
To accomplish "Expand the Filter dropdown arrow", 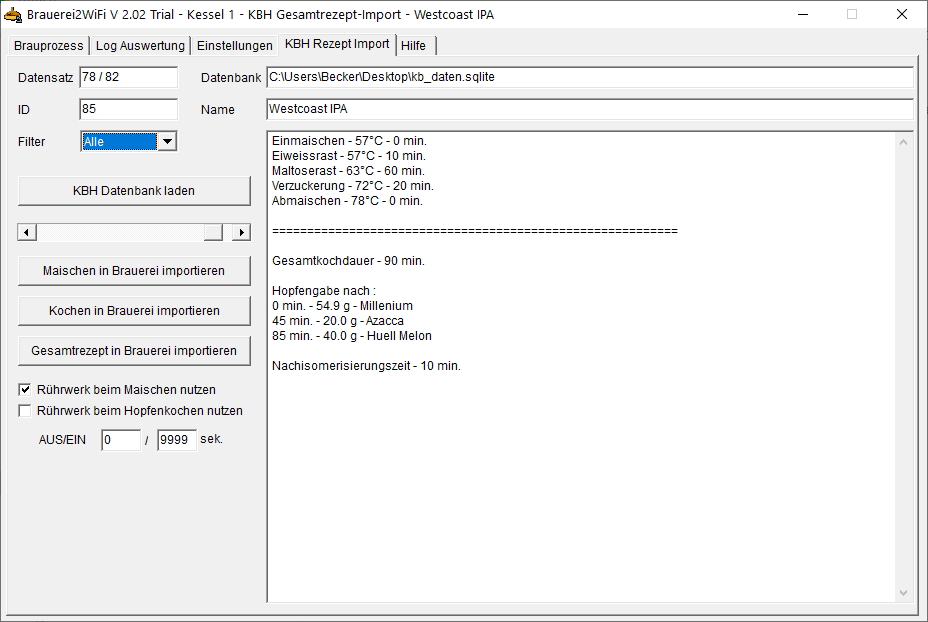I will [167, 142].
